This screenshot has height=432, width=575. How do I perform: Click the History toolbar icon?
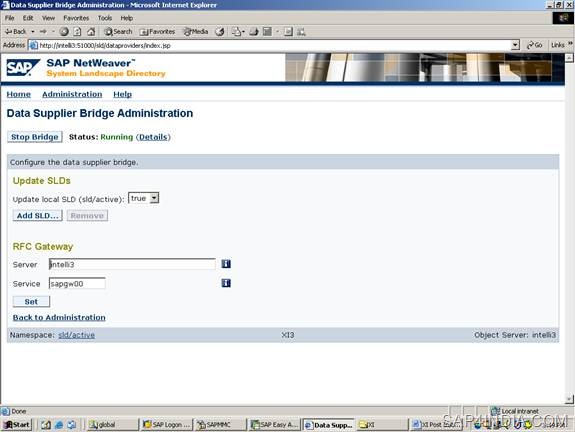pyautogui.click(x=220, y=32)
